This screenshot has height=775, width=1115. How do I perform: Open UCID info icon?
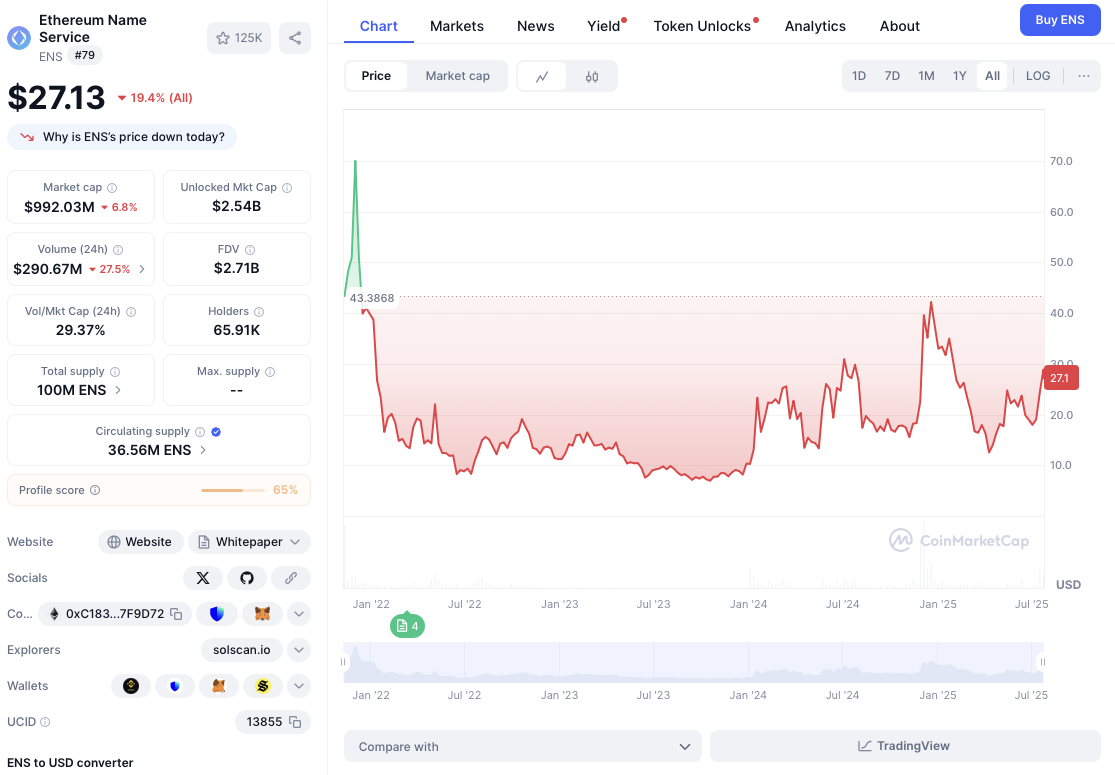(46, 722)
